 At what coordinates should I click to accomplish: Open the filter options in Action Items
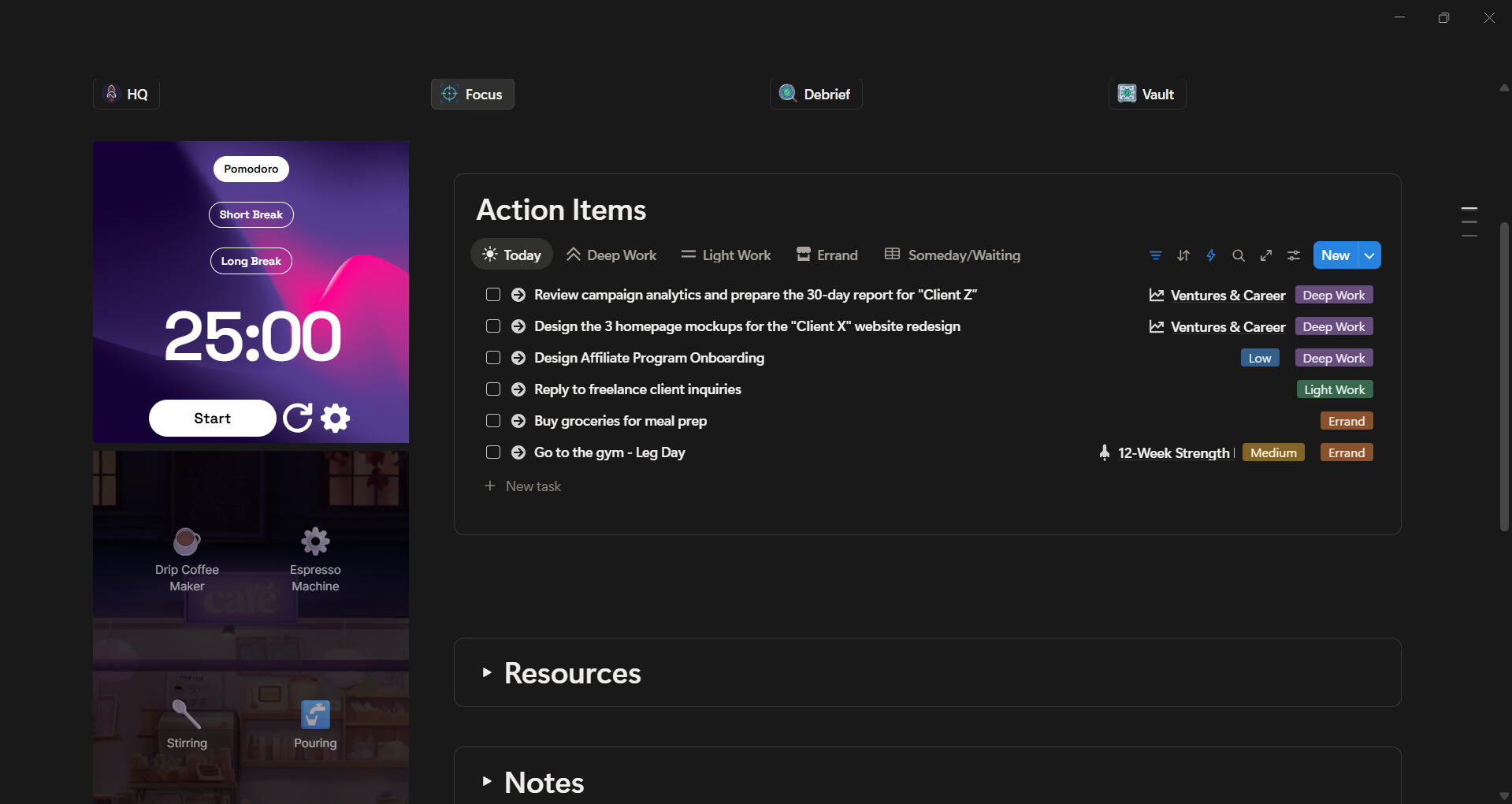tap(1155, 255)
